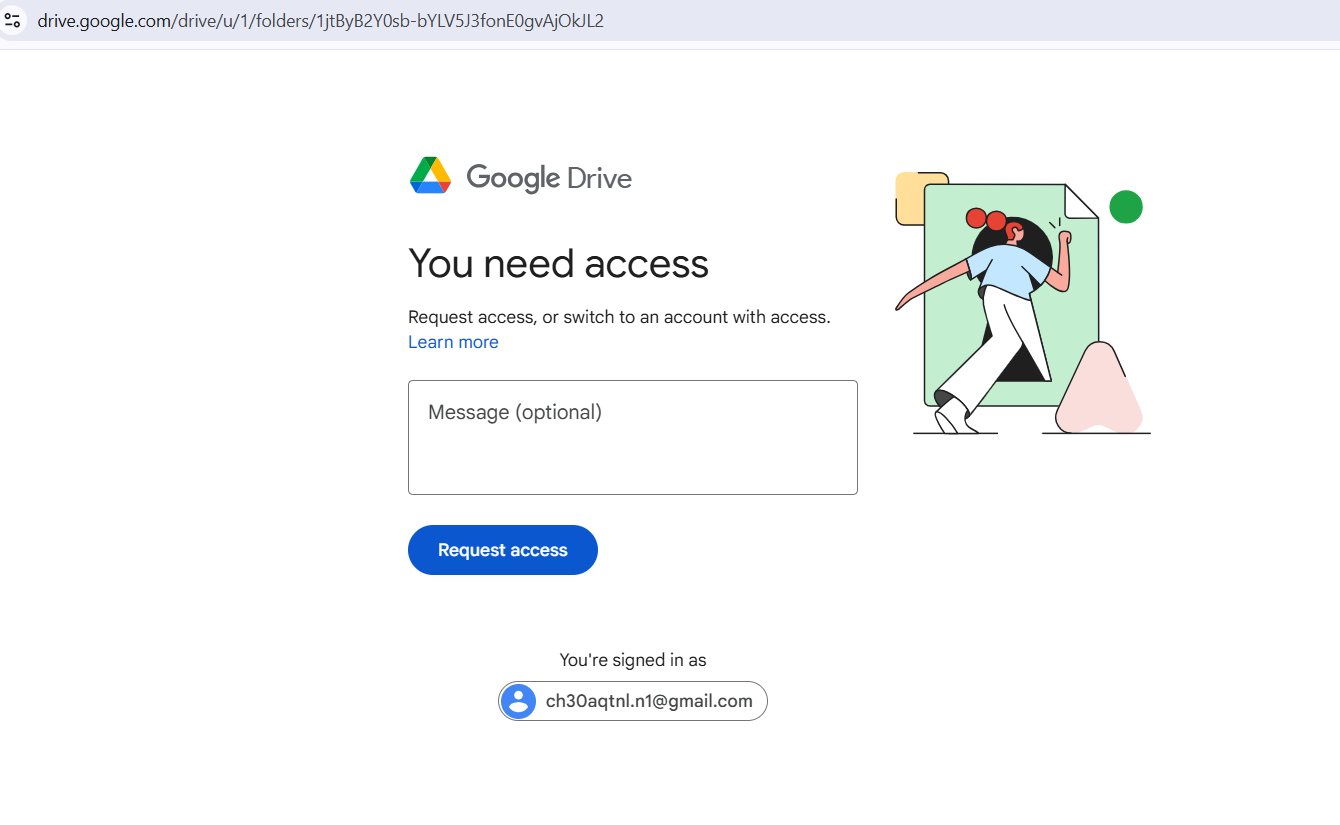1340x825 pixels.
Task: Click the "You're signed in as" text
Action: click(x=633, y=660)
